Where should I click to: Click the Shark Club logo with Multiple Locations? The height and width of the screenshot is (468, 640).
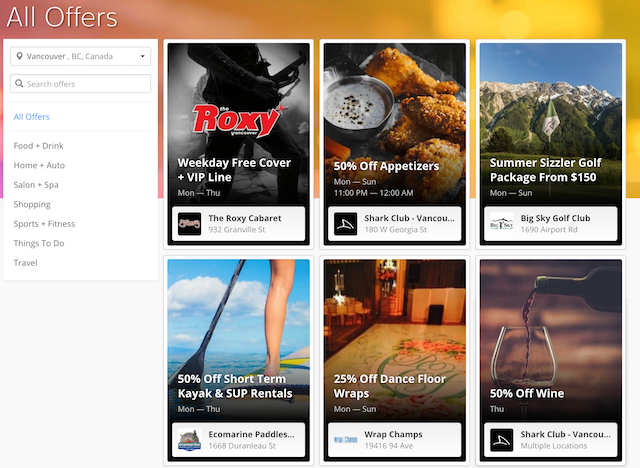tap(502, 440)
